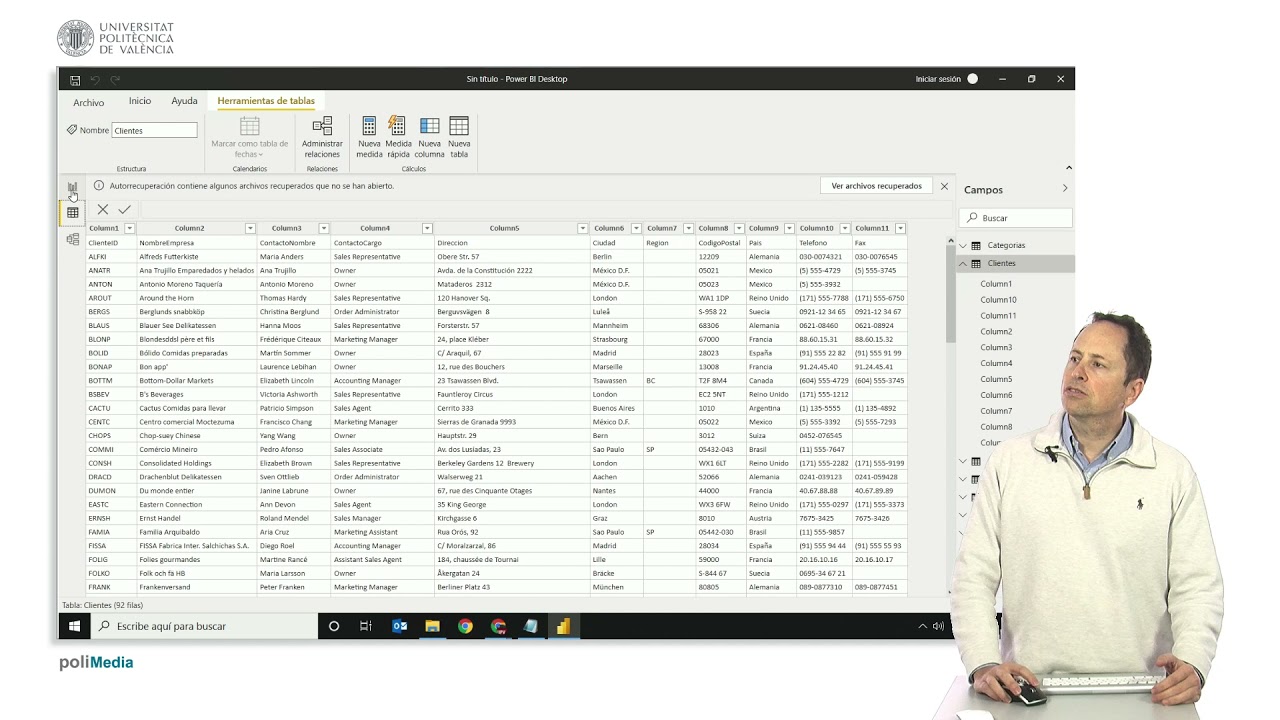Viewport: 1280px width, 720px height.
Task: Click the info icon in Autorrecuperación bar
Action: pos(99,186)
